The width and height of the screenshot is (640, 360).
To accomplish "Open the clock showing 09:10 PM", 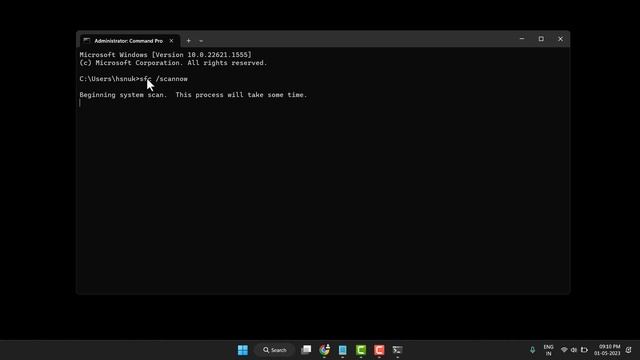I will coord(607,350).
